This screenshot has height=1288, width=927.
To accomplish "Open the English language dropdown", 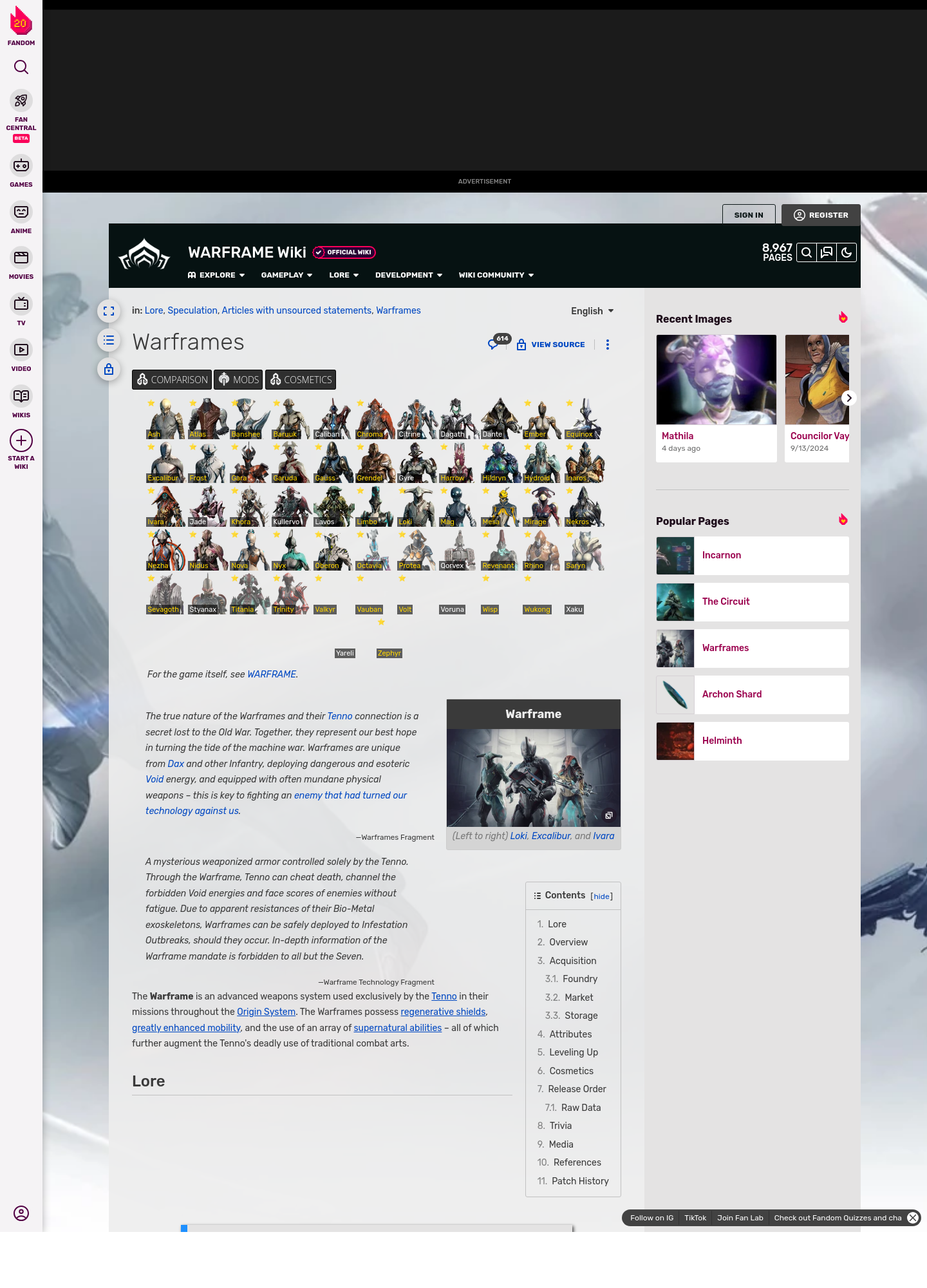I will pyautogui.click(x=592, y=311).
